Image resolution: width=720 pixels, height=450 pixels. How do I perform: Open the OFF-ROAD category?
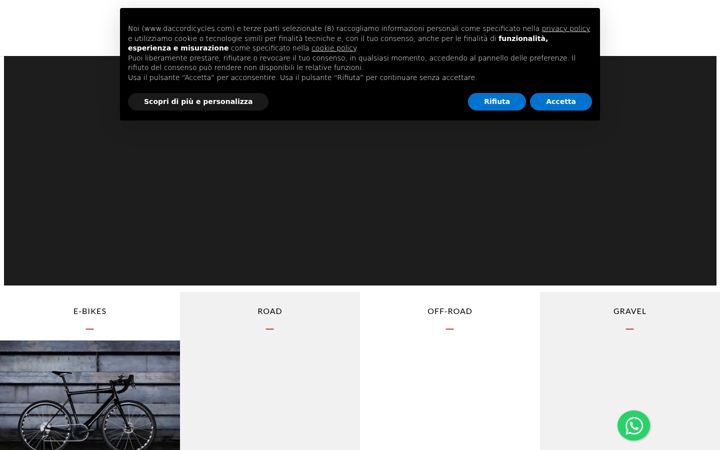coord(450,311)
